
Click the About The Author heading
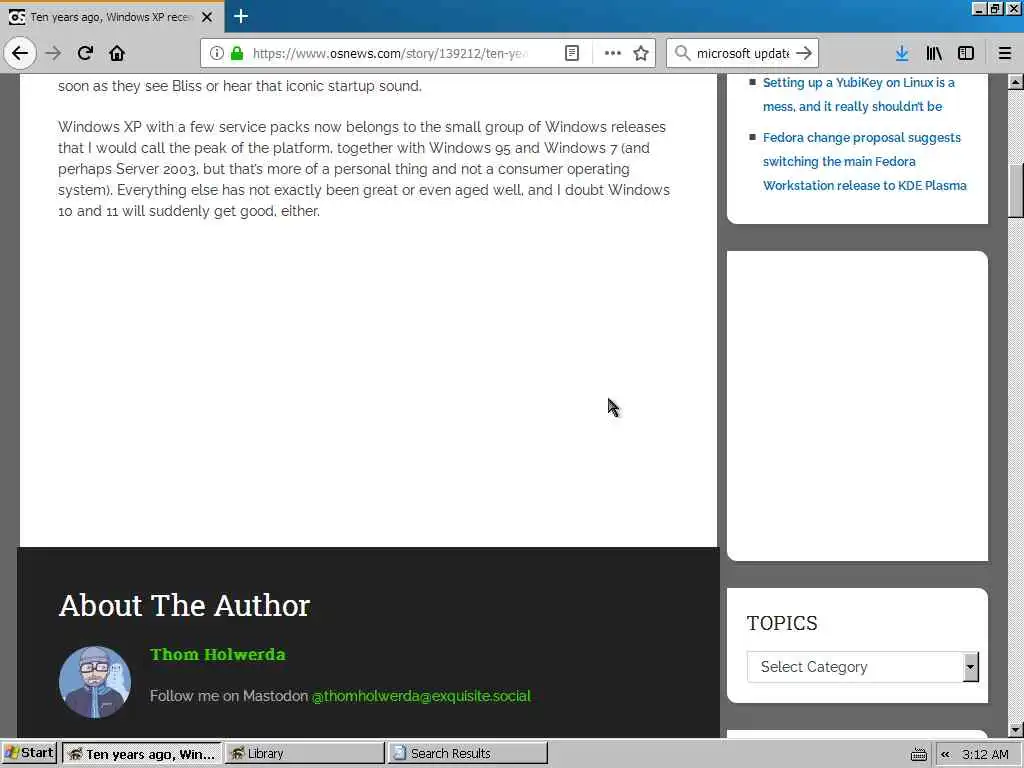[185, 605]
